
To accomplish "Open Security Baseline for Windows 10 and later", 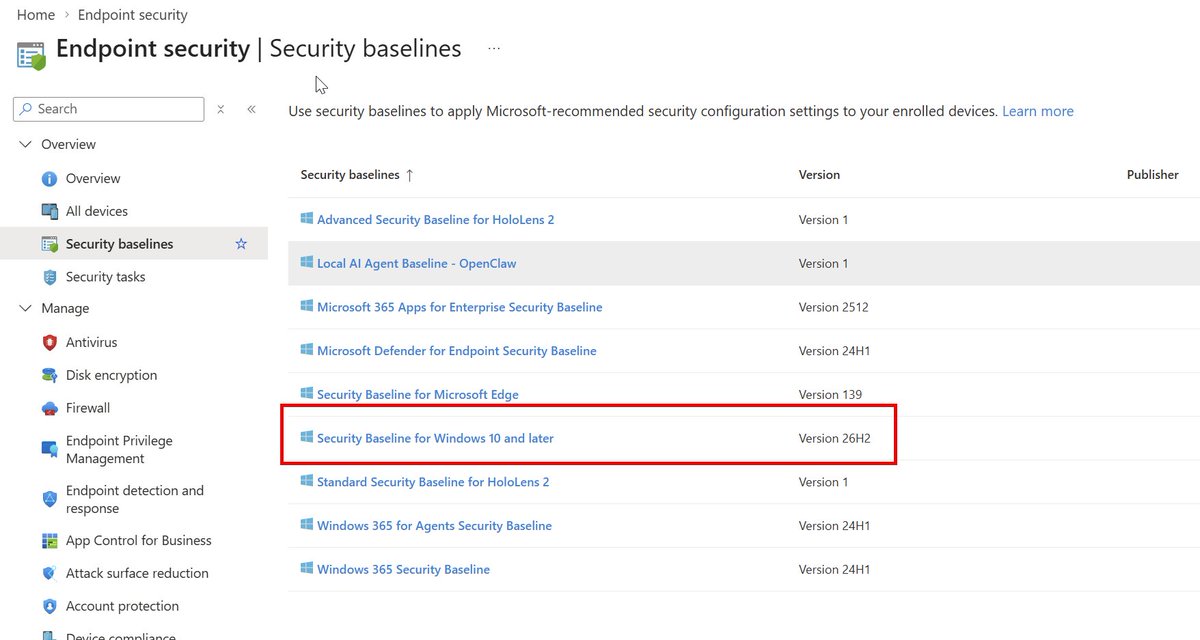I will [435, 438].
